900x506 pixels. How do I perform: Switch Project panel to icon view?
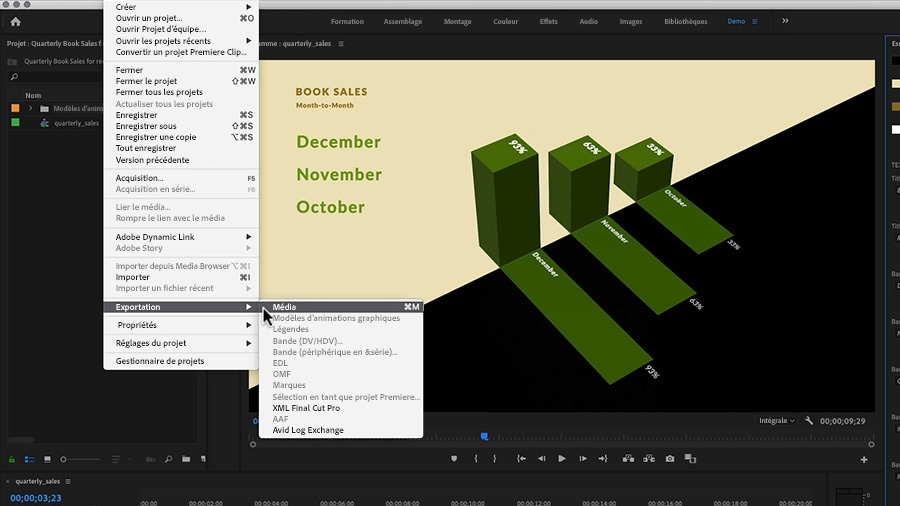coord(48,459)
